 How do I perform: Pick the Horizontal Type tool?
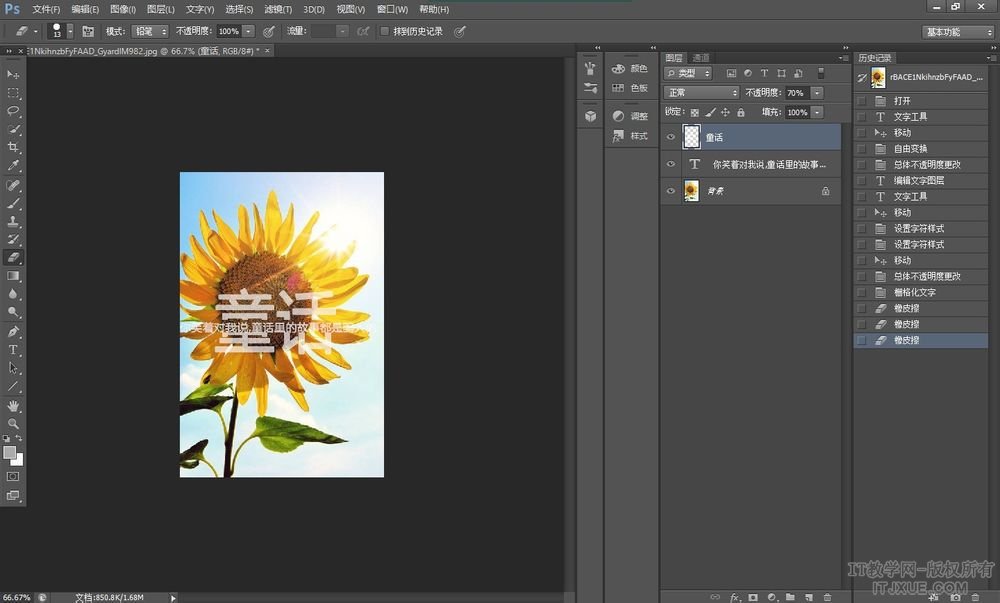[x=14, y=350]
